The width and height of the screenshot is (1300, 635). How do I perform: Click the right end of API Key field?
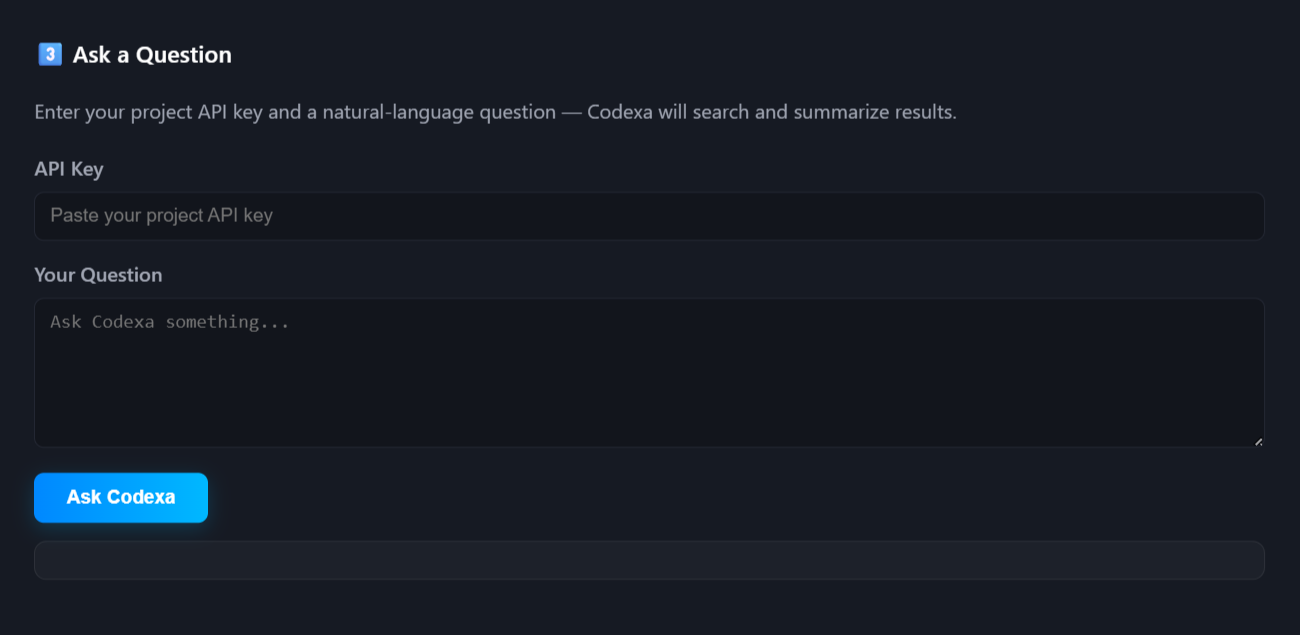tap(1230, 216)
